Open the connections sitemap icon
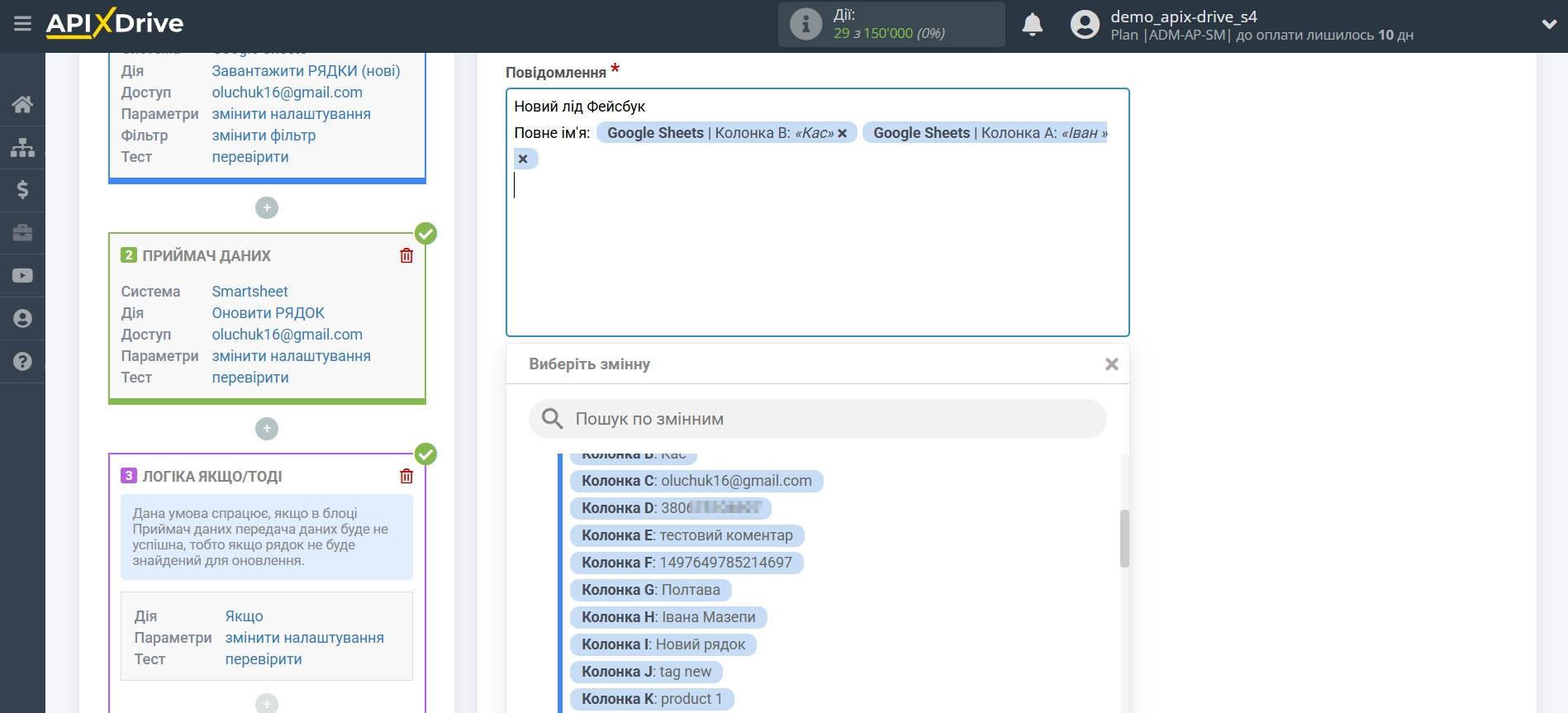This screenshot has height=713, width=1568. point(22,147)
